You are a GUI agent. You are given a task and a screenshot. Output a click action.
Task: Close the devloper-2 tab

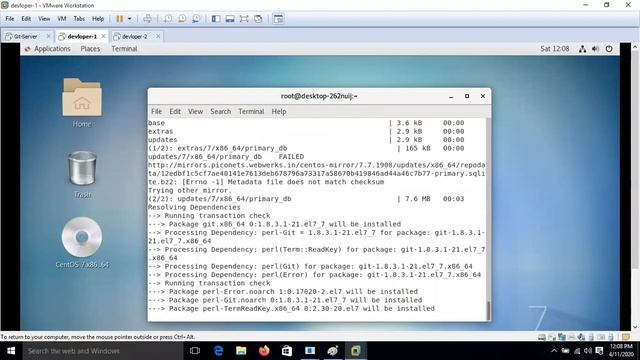(158, 36)
